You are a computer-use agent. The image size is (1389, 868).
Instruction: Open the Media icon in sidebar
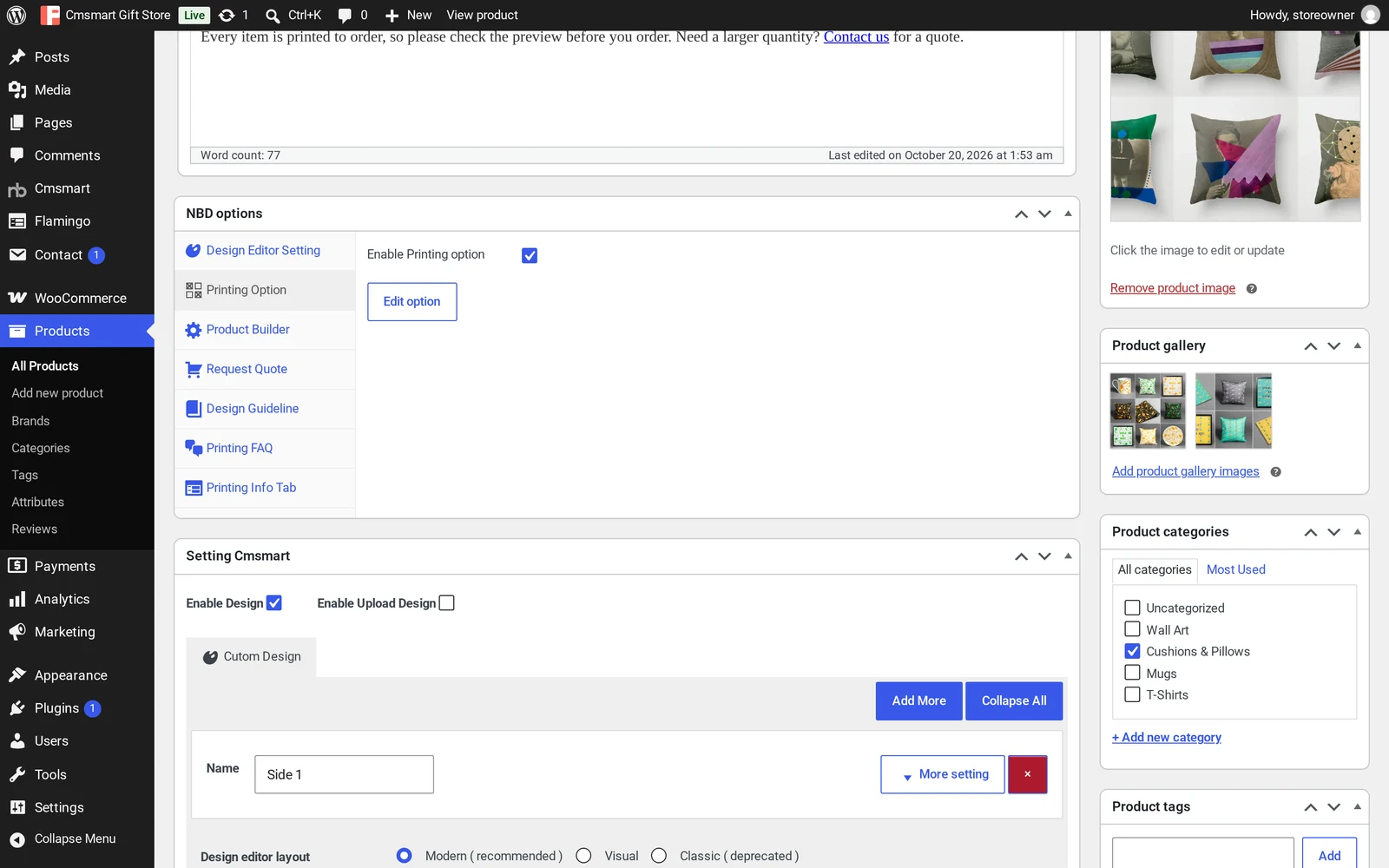pos(17,90)
